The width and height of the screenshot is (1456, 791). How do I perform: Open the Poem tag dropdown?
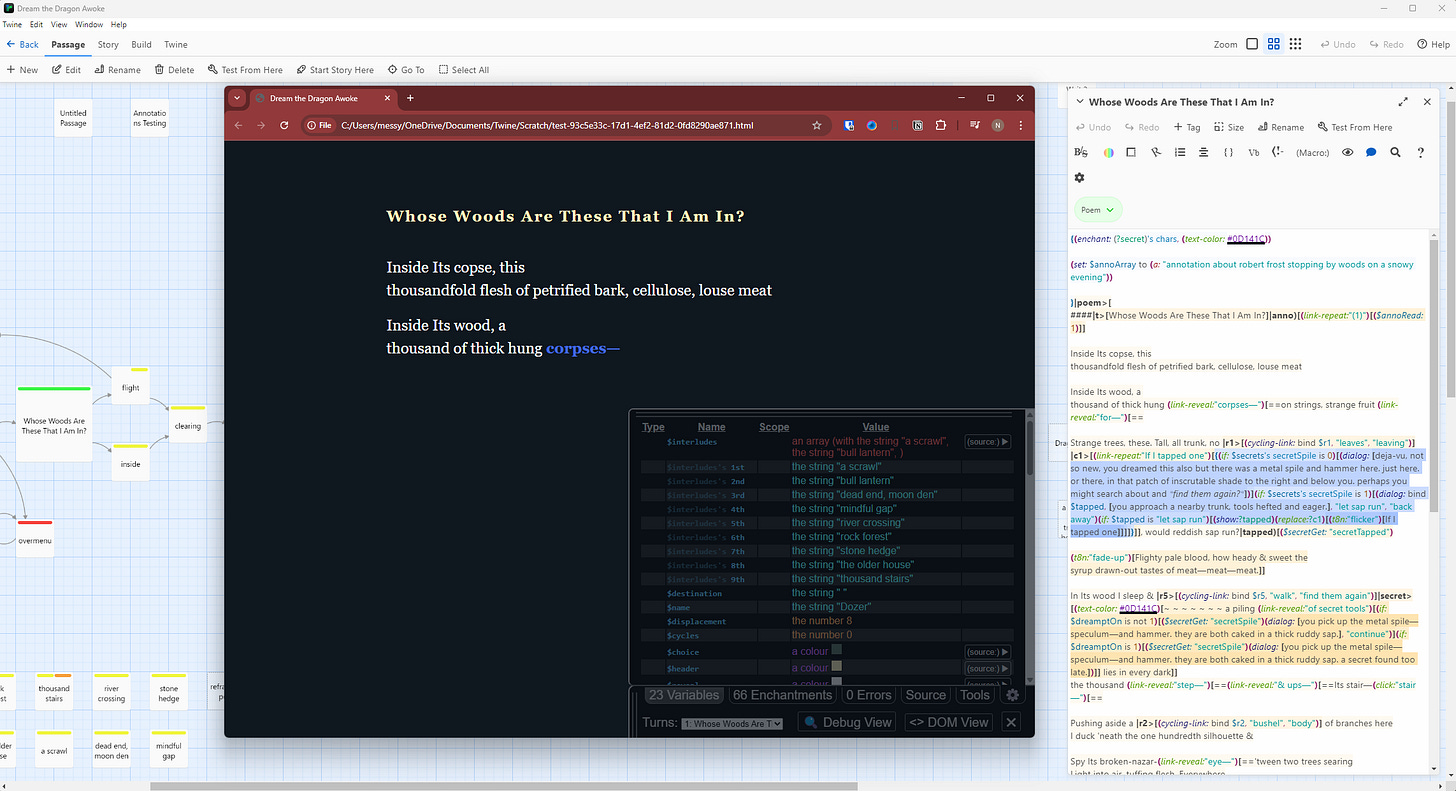[x=1098, y=210]
